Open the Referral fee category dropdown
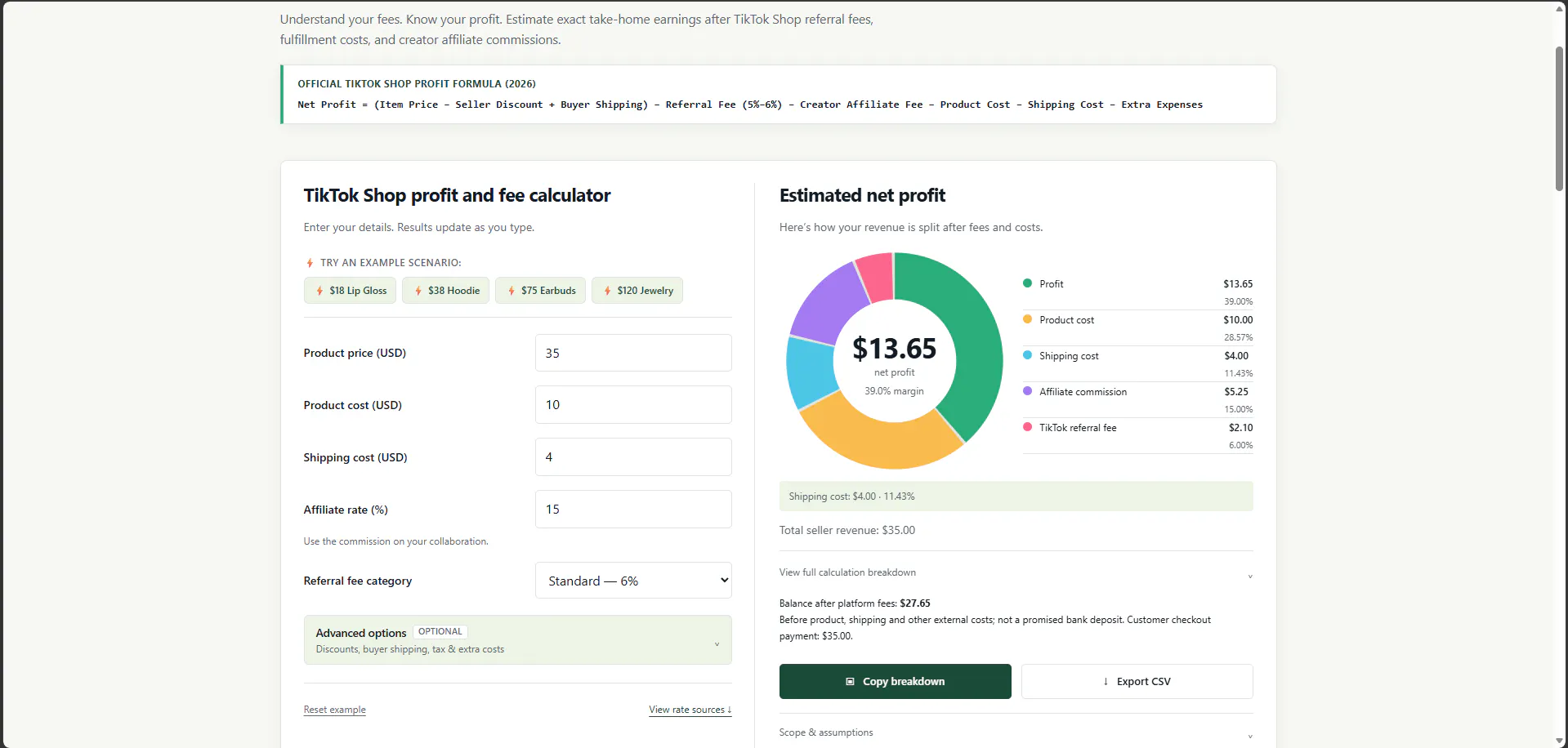Screen dimensions: 1568x748 click(633, 581)
